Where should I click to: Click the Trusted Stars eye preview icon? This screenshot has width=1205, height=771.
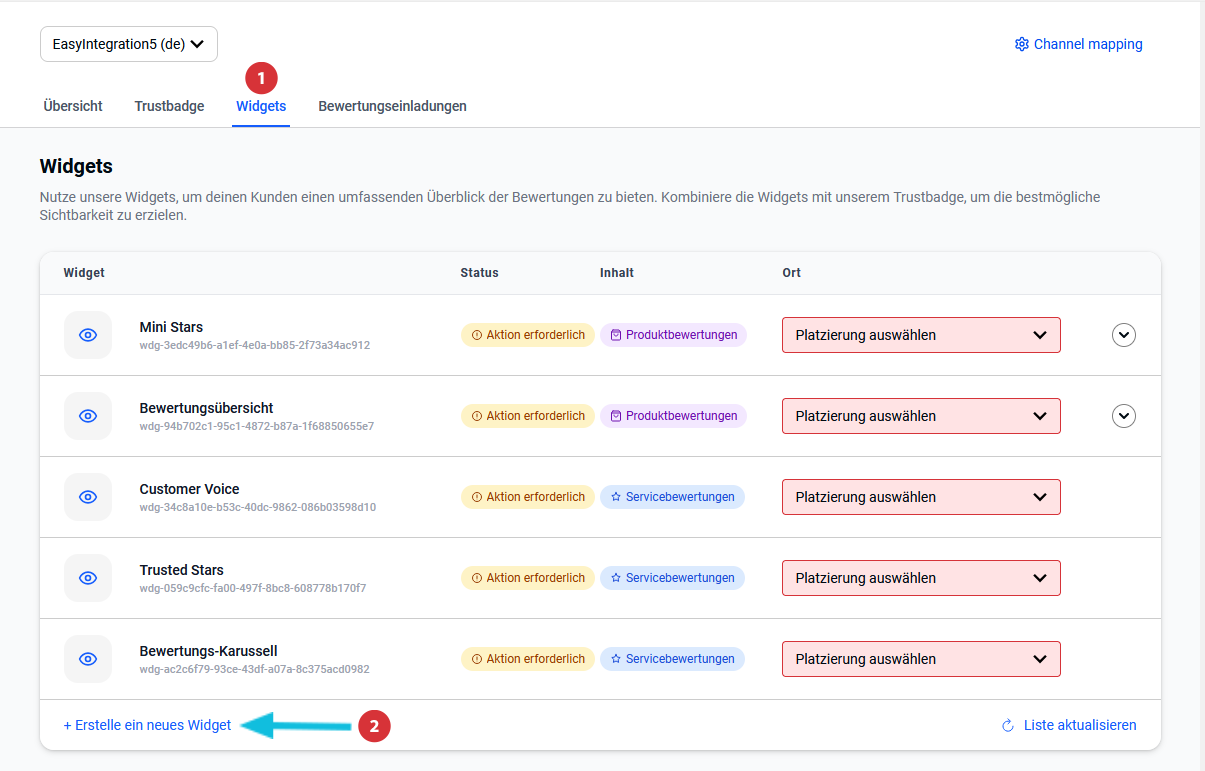(x=88, y=578)
